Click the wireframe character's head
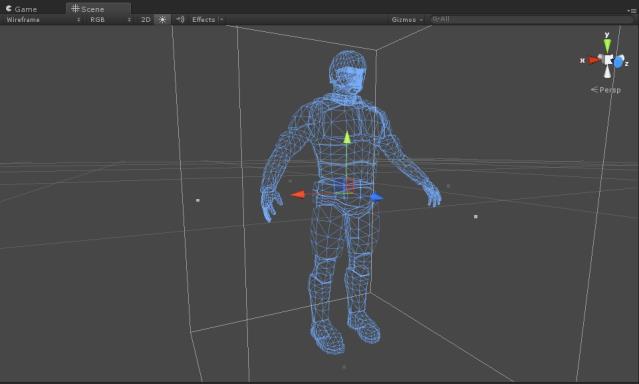Image resolution: width=639 pixels, height=384 pixels. pos(348,72)
